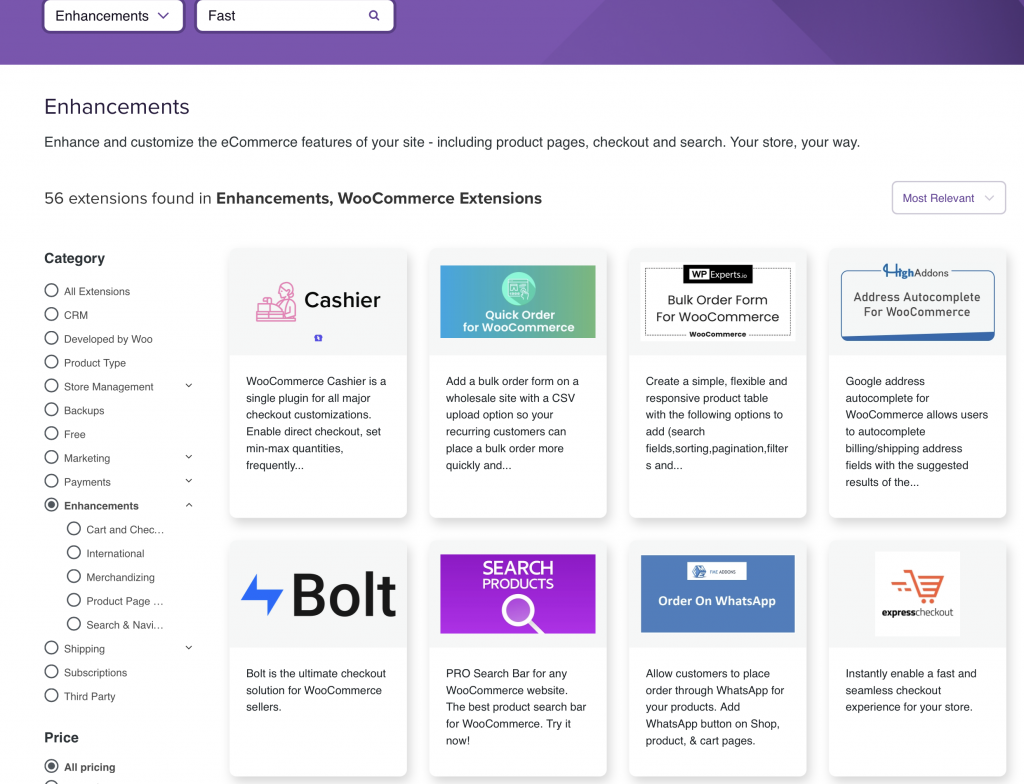
Task: Select the Backups category
Action: point(52,410)
